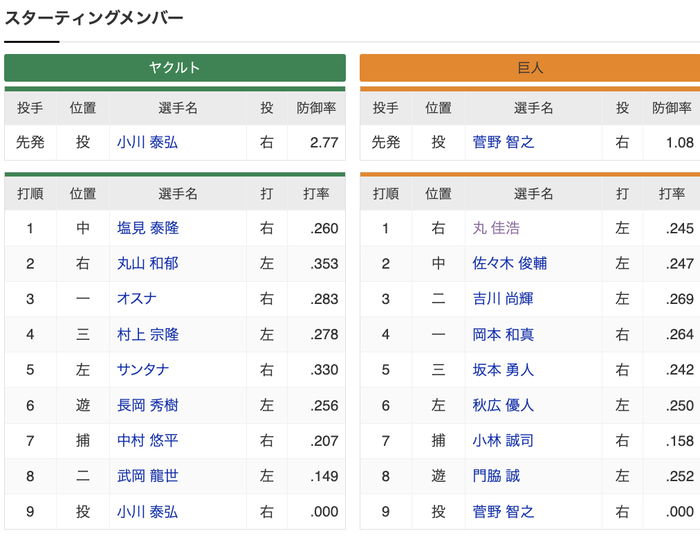Click the 防御率 column header under 巨人
Viewport: 700px width, 540px height.
[x=671, y=108]
